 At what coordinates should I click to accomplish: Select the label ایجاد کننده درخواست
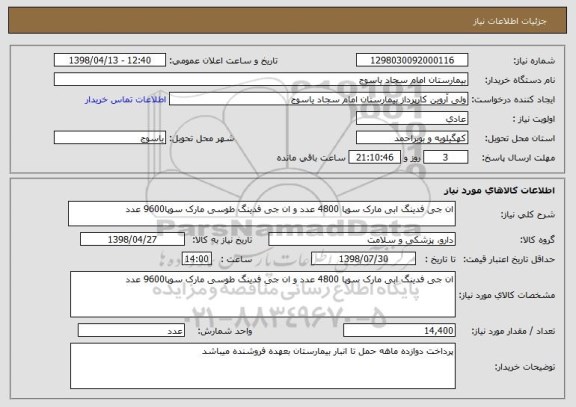tap(513, 100)
